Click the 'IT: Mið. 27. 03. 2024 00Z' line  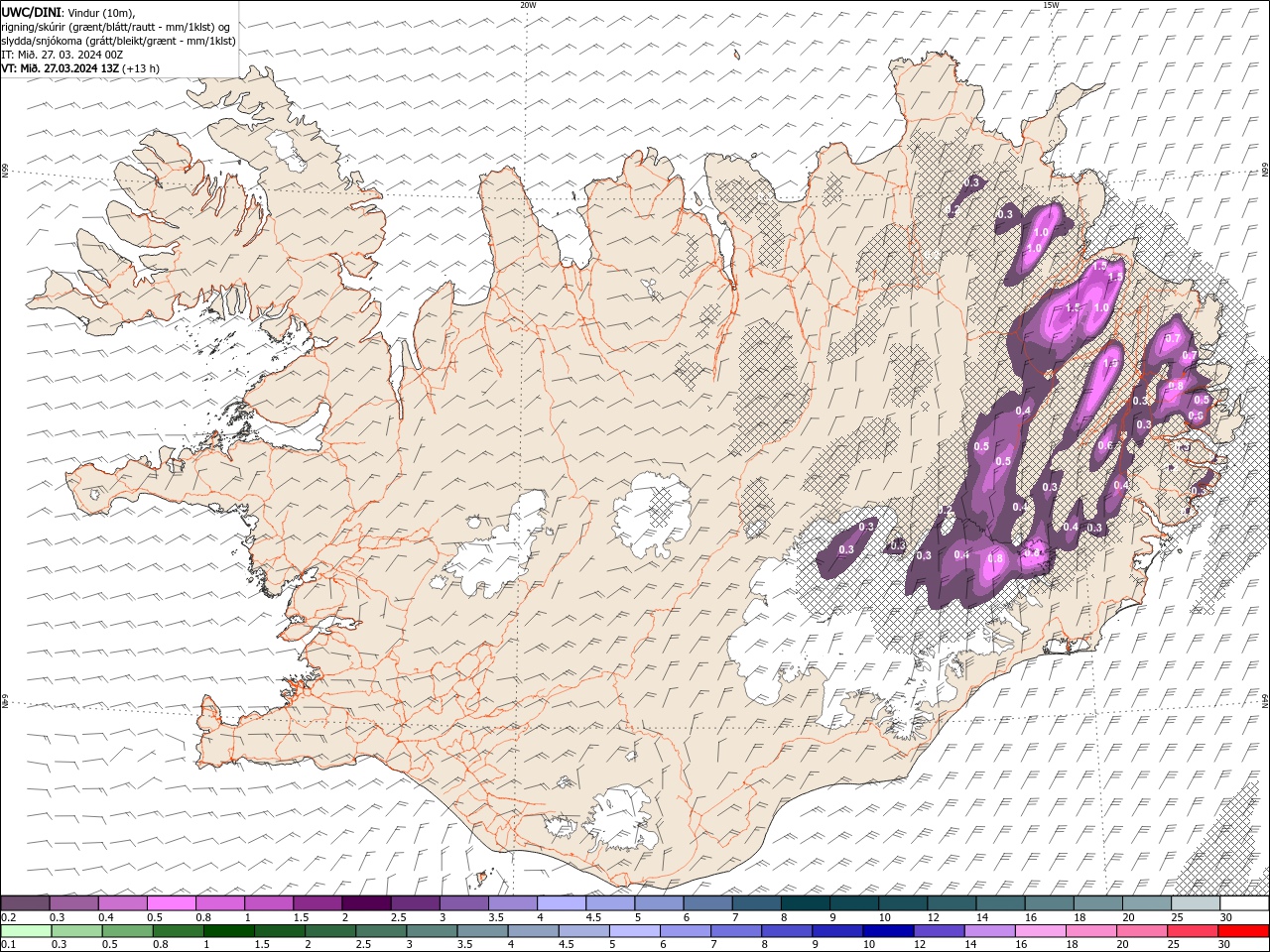click(x=63, y=55)
